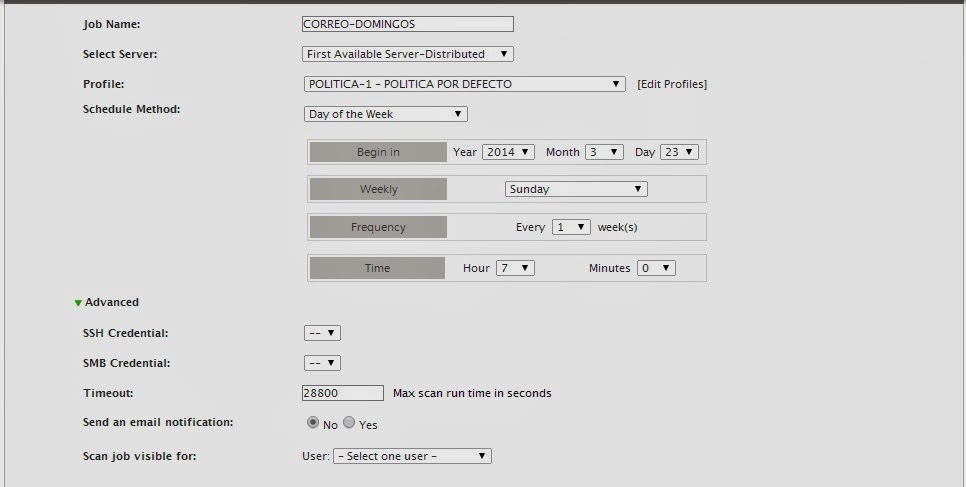Open the Frequency weeks dropdown
The height and width of the screenshot is (487, 966).
point(571,227)
